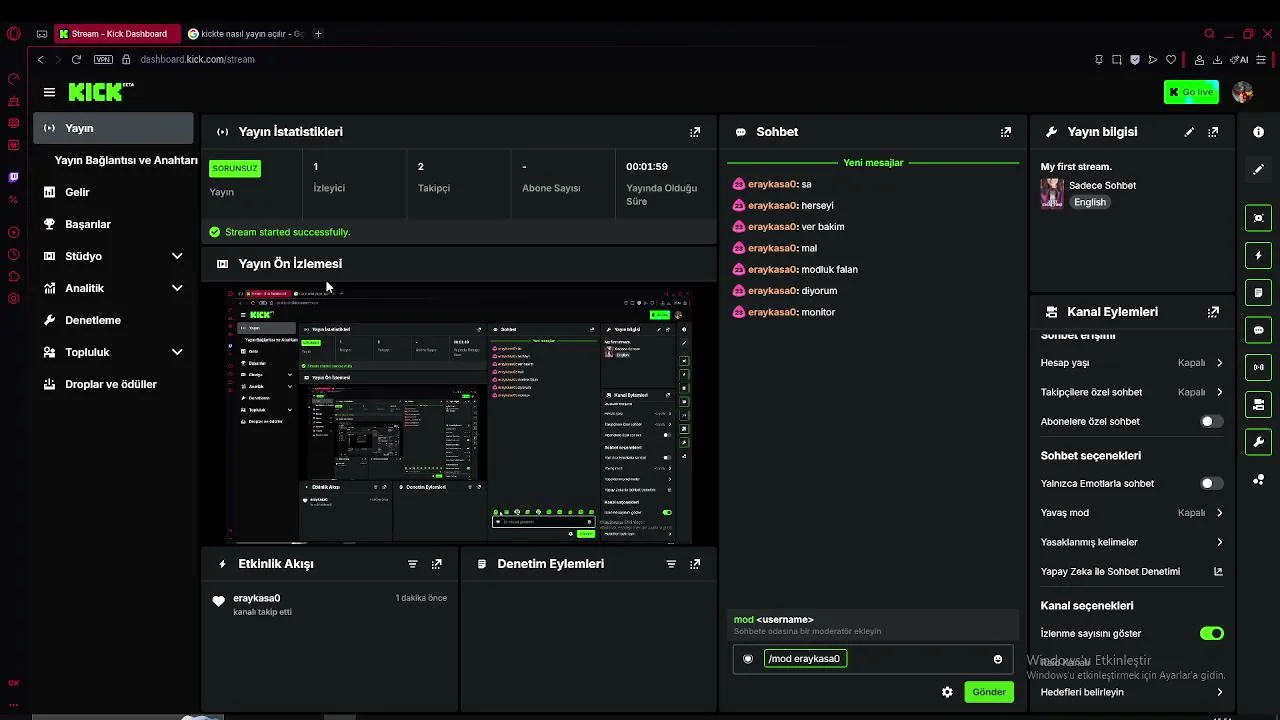Open Denetleme in the sidebar

point(113,320)
